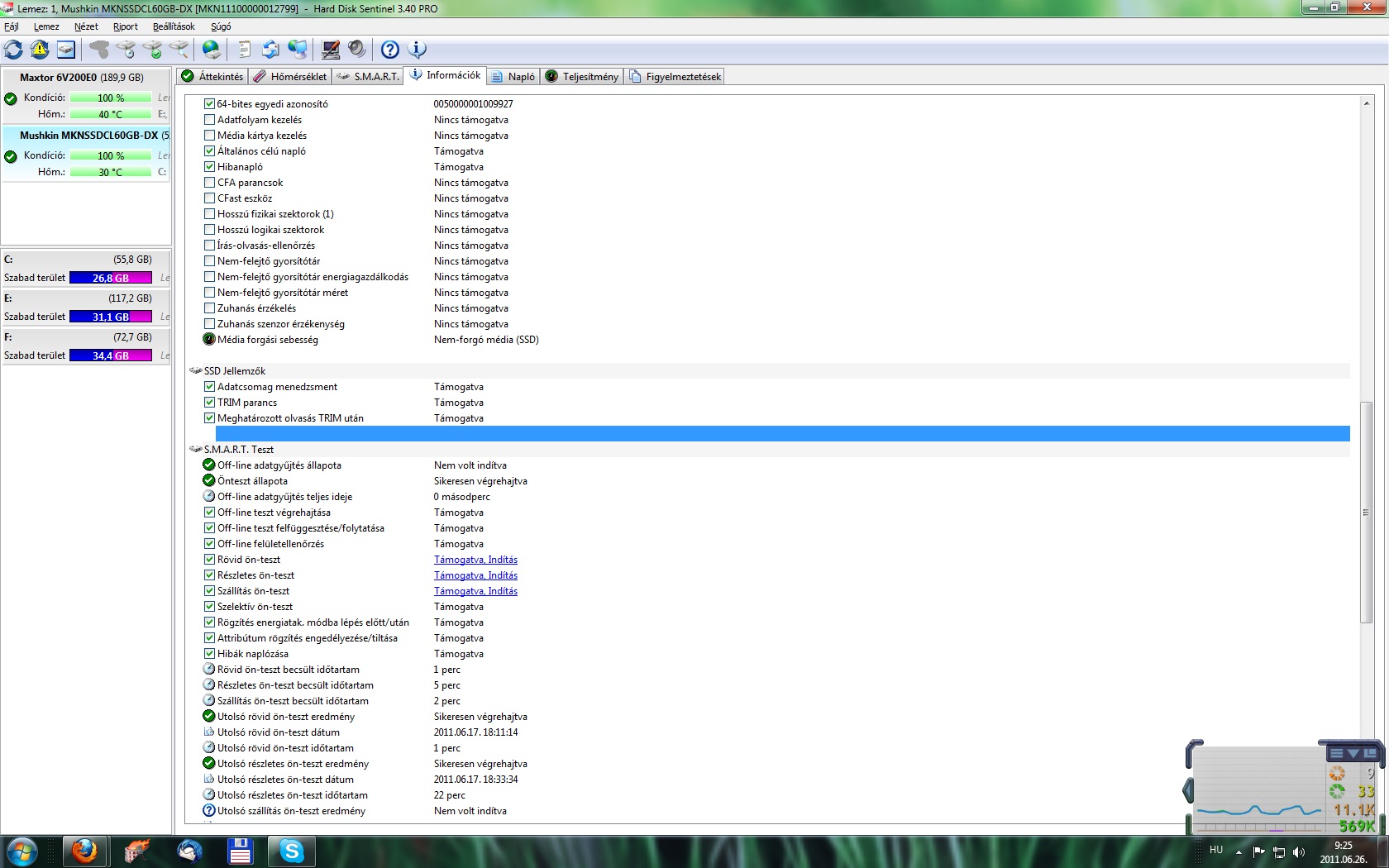The width and height of the screenshot is (1389, 868).
Task: Click the green status check for Maxtor 6V200E0
Action: click(x=11, y=98)
